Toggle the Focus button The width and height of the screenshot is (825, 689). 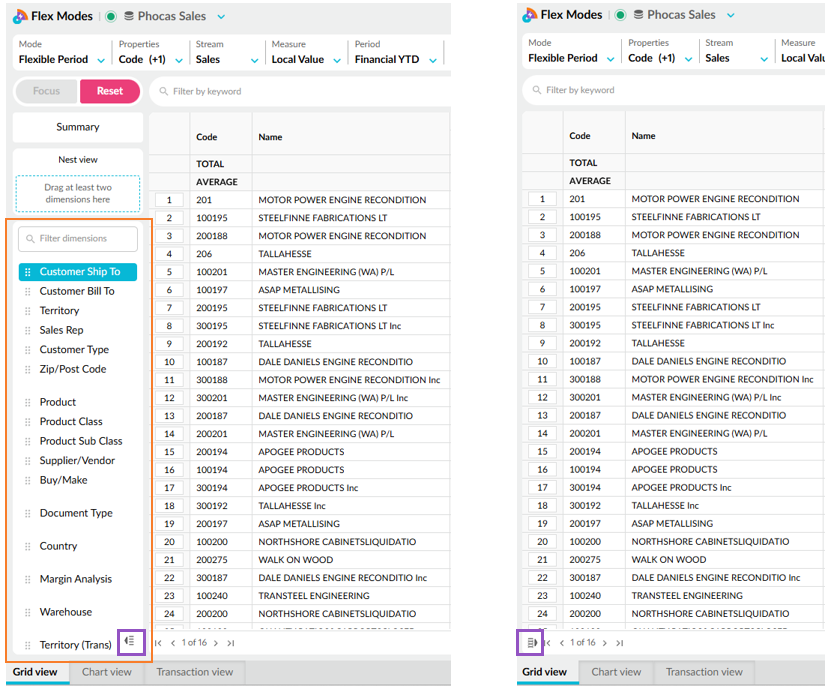click(46, 91)
